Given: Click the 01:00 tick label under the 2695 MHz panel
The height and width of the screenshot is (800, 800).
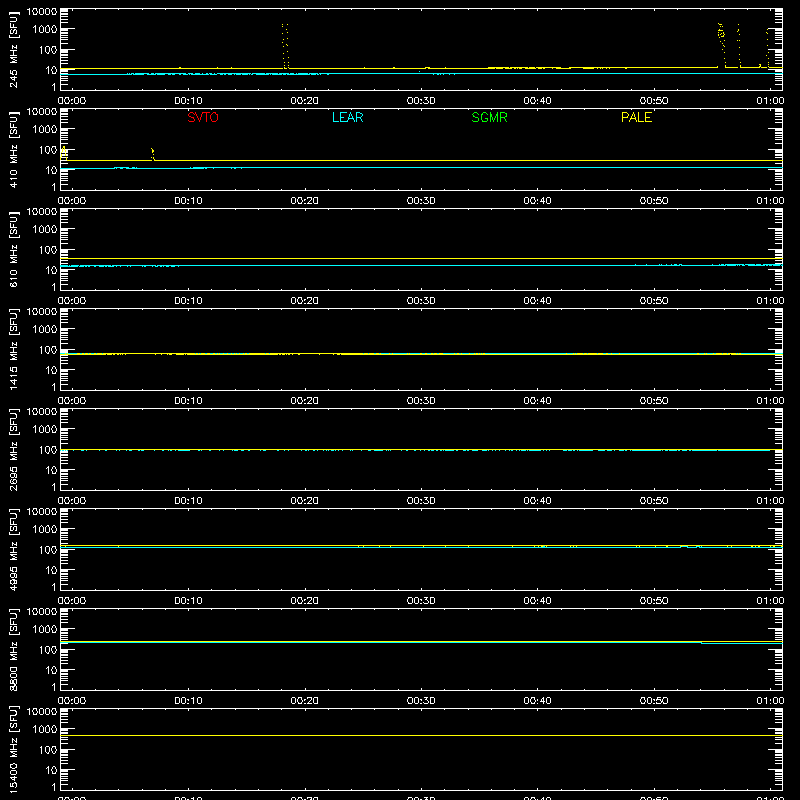Looking at the screenshot, I should coord(770,501).
